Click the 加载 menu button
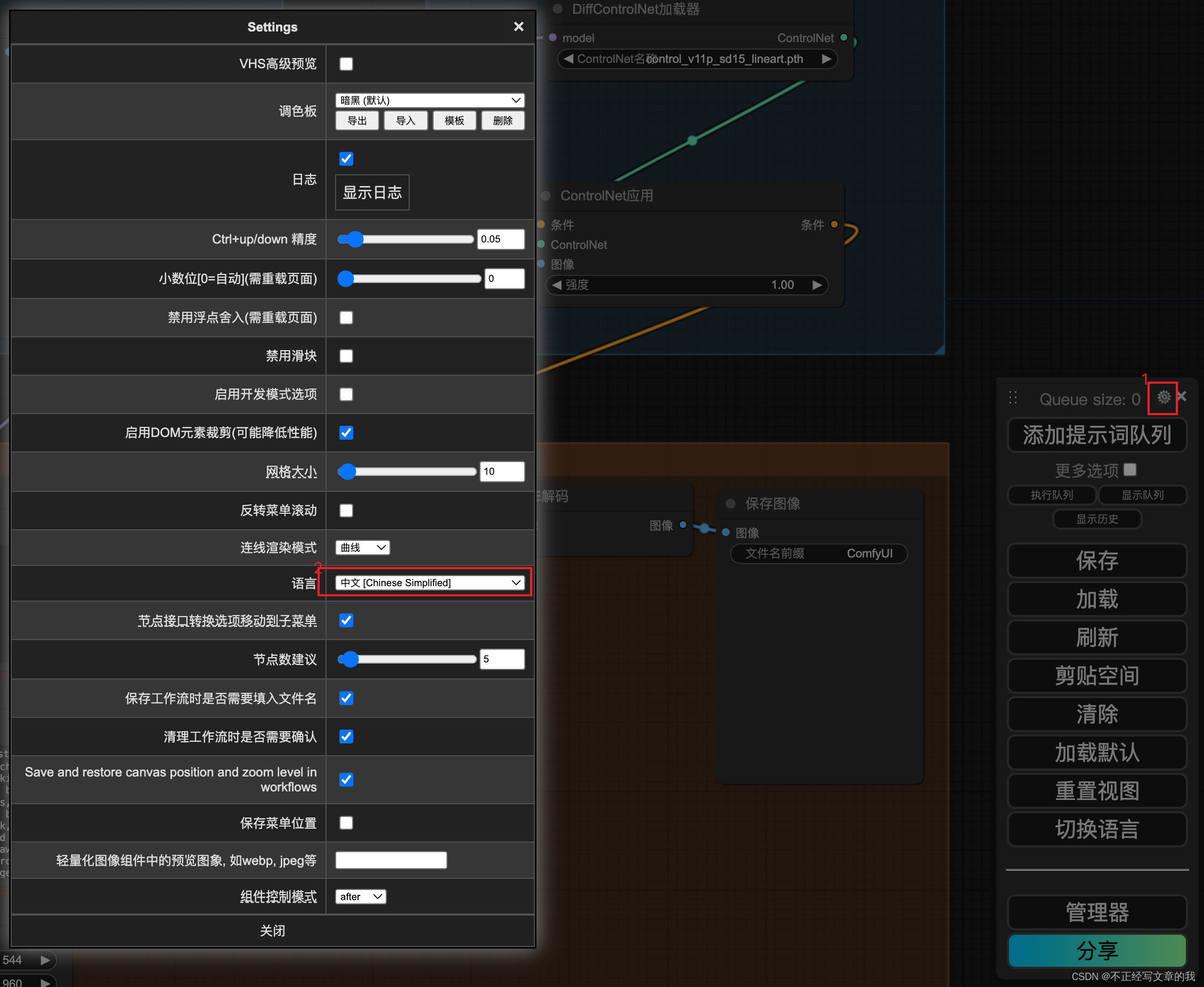This screenshot has width=1204, height=987. (x=1097, y=599)
